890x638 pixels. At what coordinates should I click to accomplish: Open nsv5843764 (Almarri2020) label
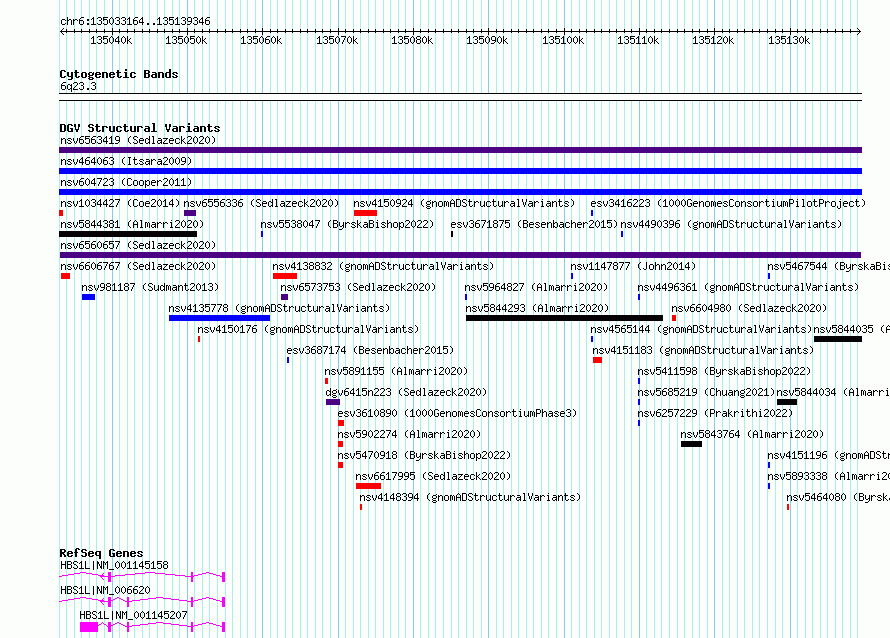pos(752,434)
